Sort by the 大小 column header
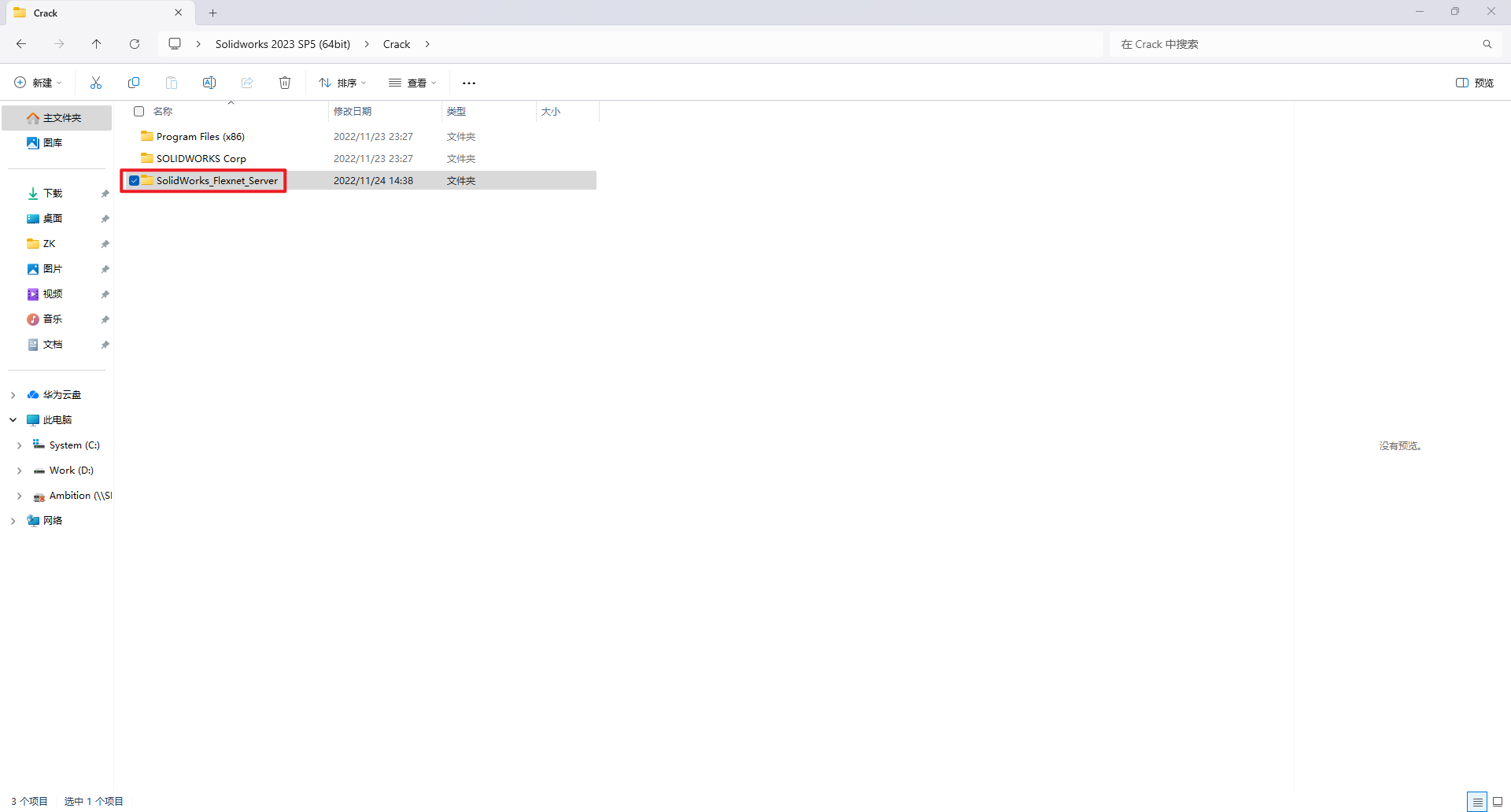This screenshot has height=812, width=1511. click(567, 112)
